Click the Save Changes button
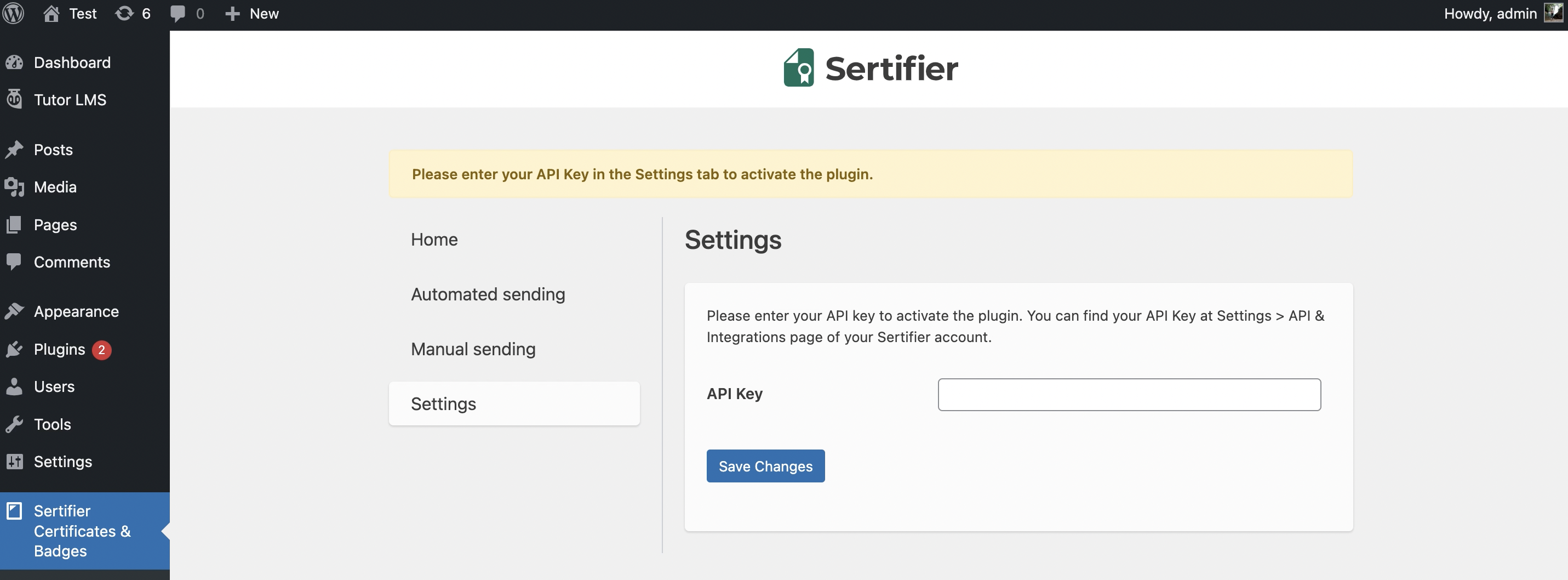This screenshot has height=580, width=1568. [x=765, y=466]
